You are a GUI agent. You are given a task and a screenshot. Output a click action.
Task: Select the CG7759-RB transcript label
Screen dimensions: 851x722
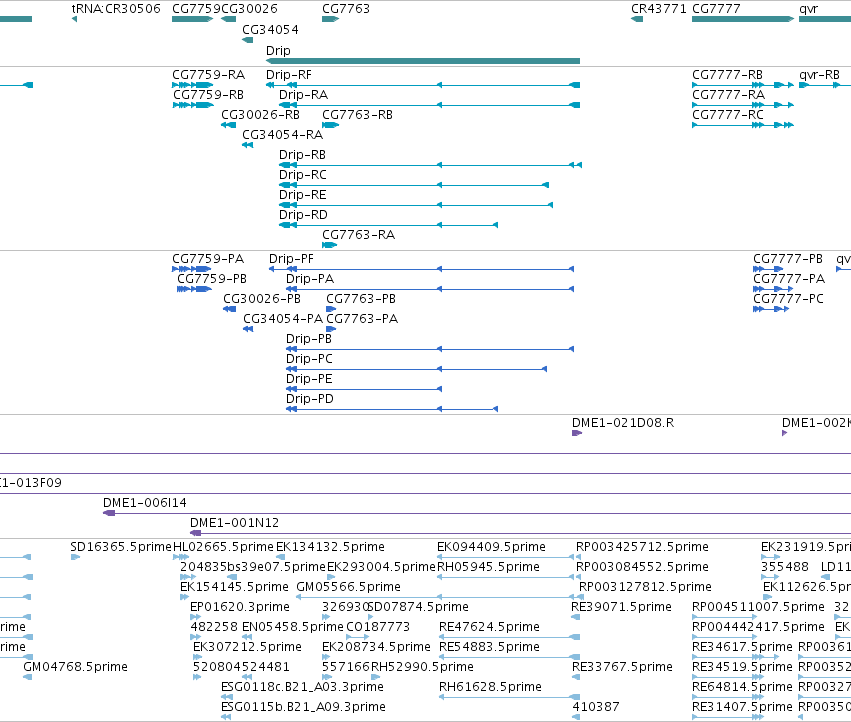click(208, 95)
